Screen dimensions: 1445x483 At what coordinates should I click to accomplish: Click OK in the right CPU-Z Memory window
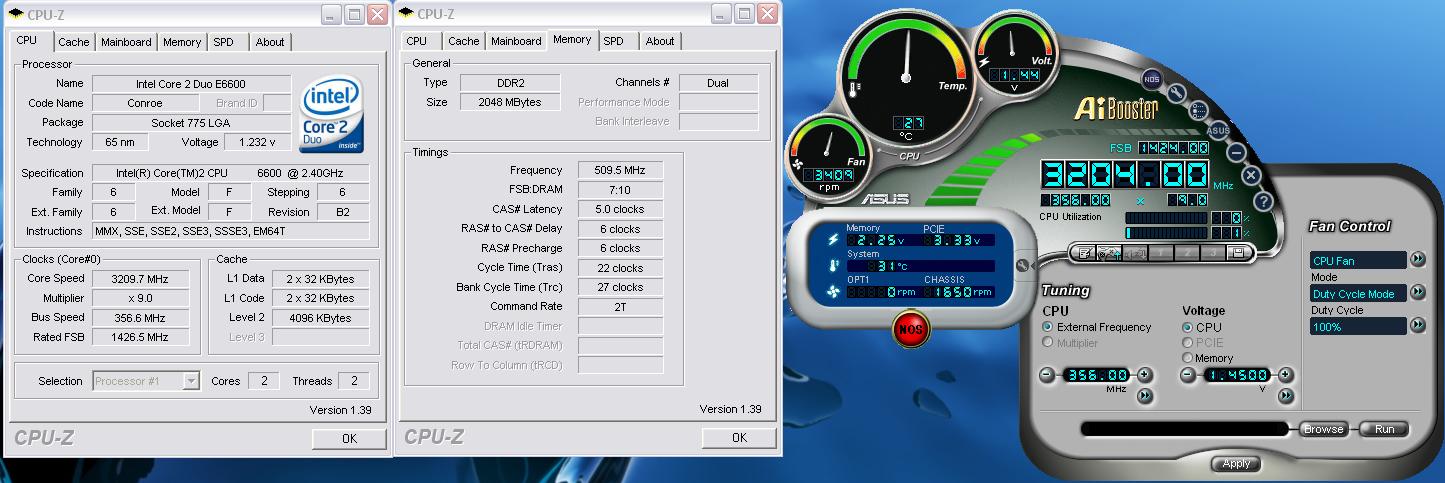click(739, 437)
